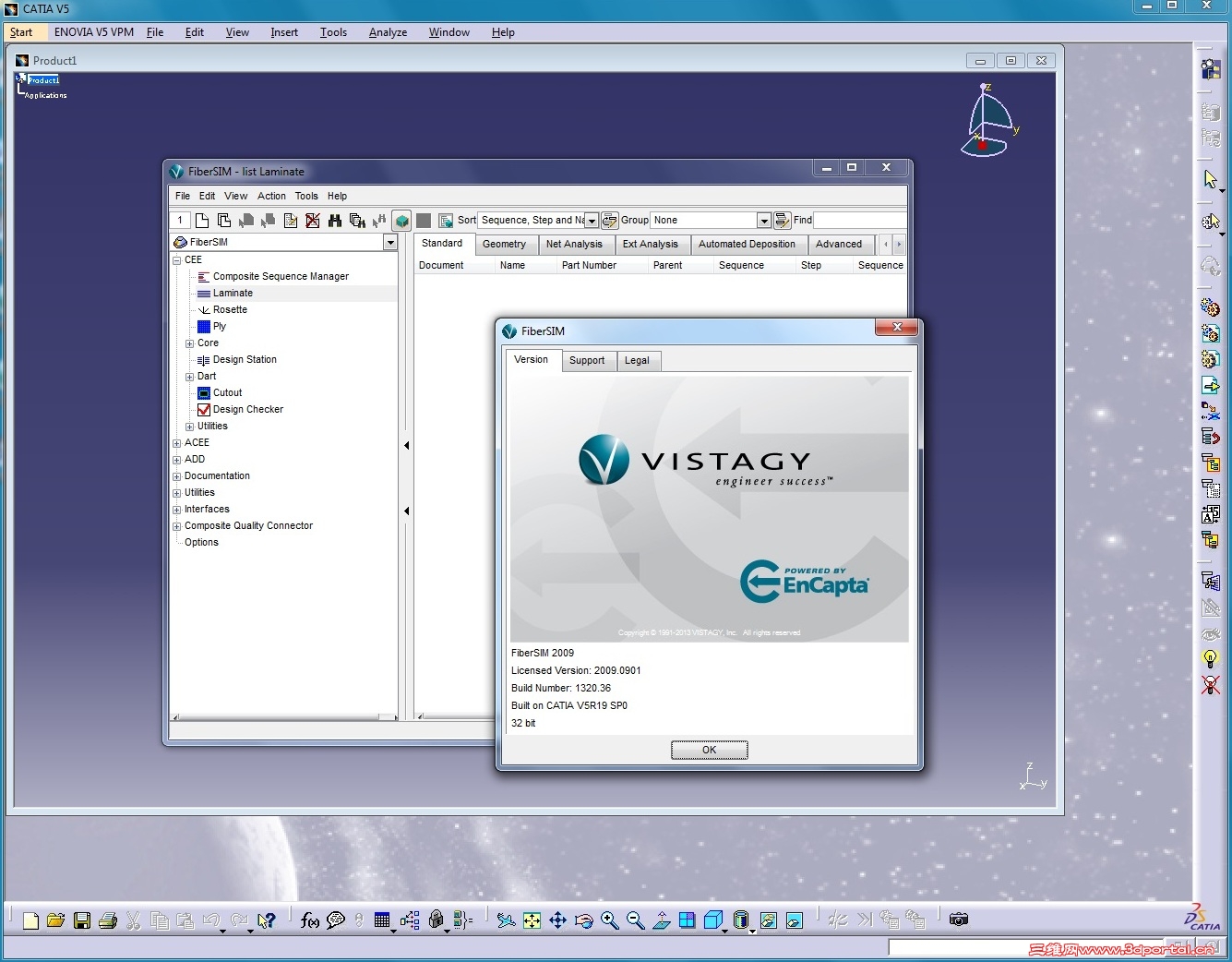Click the green cube icon in the FiberSIM toolbar
This screenshot has width=1232, height=962.
(x=401, y=220)
